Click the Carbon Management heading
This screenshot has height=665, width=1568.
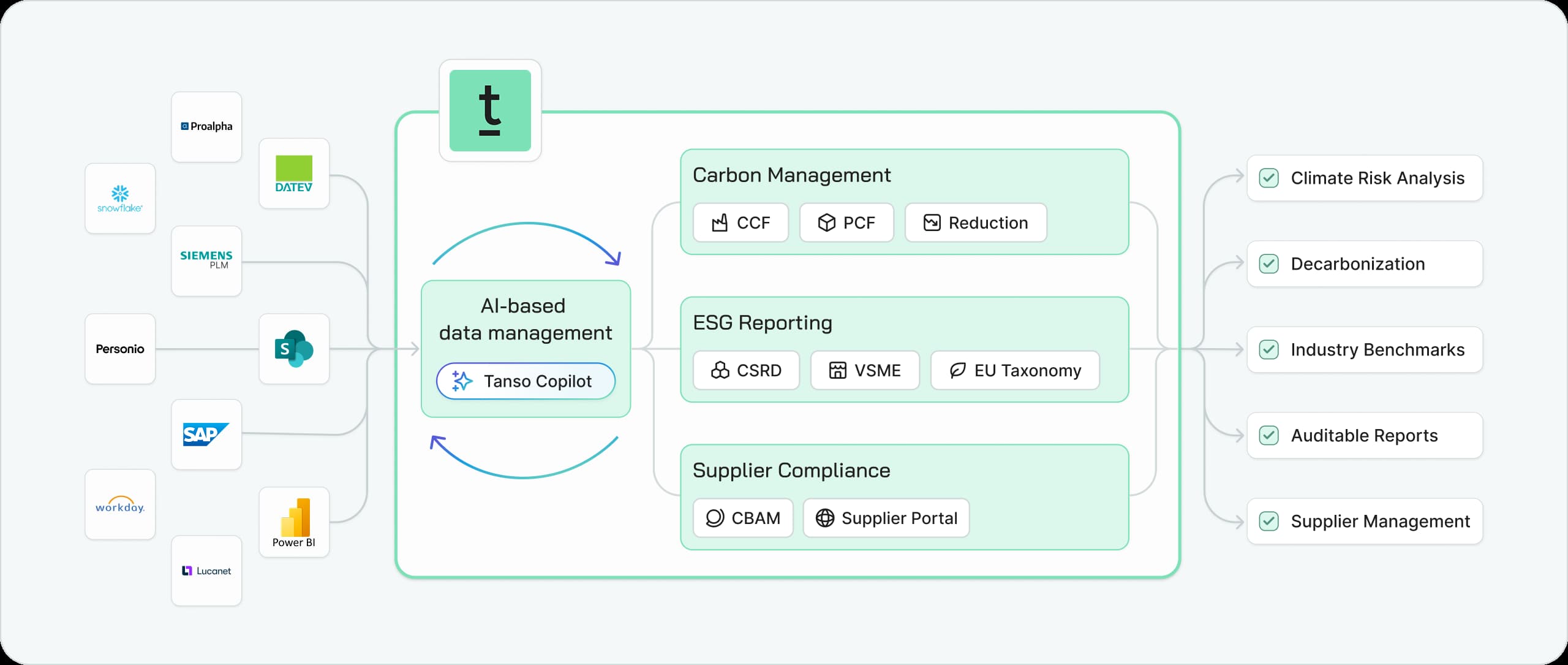(791, 175)
